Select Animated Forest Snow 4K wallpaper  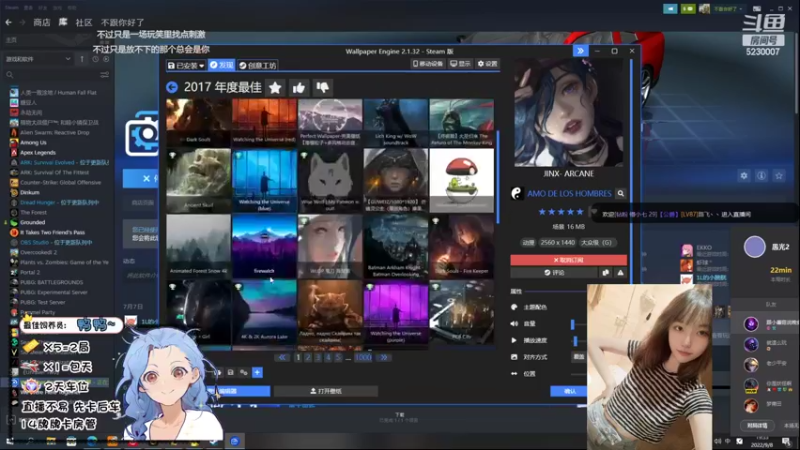(x=198, y=246)
